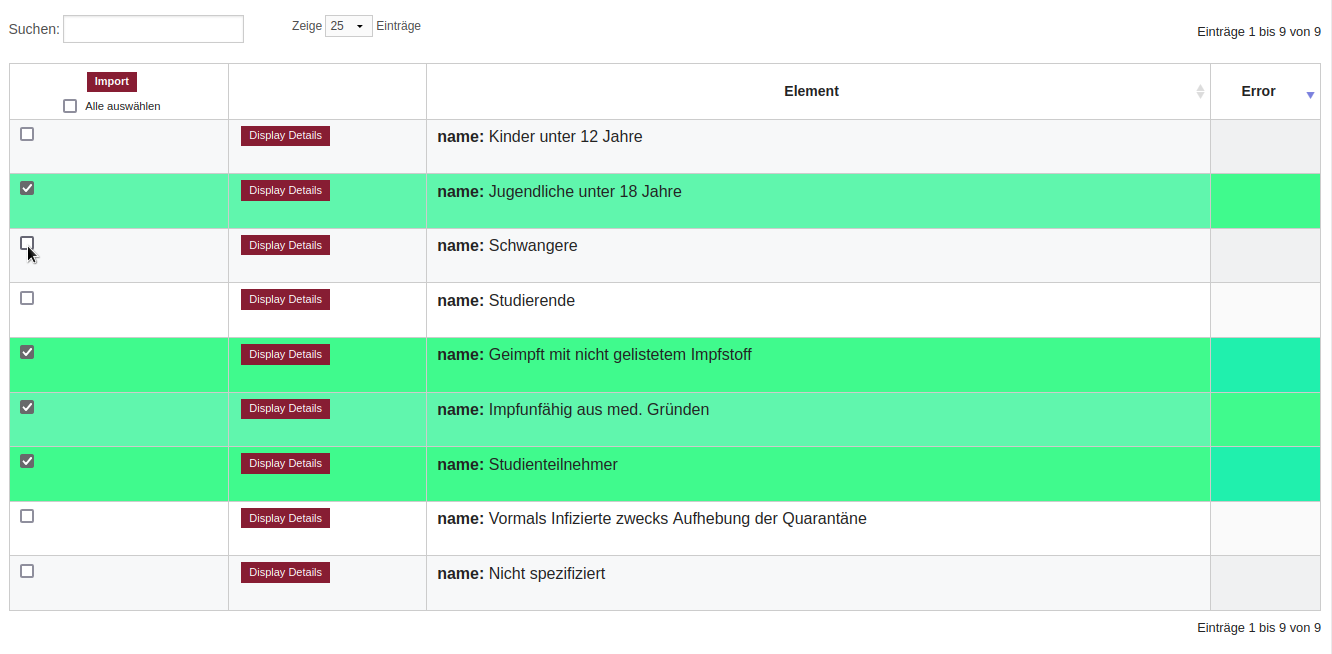Open the Zeige entries count dropdown

click(349, 26)
